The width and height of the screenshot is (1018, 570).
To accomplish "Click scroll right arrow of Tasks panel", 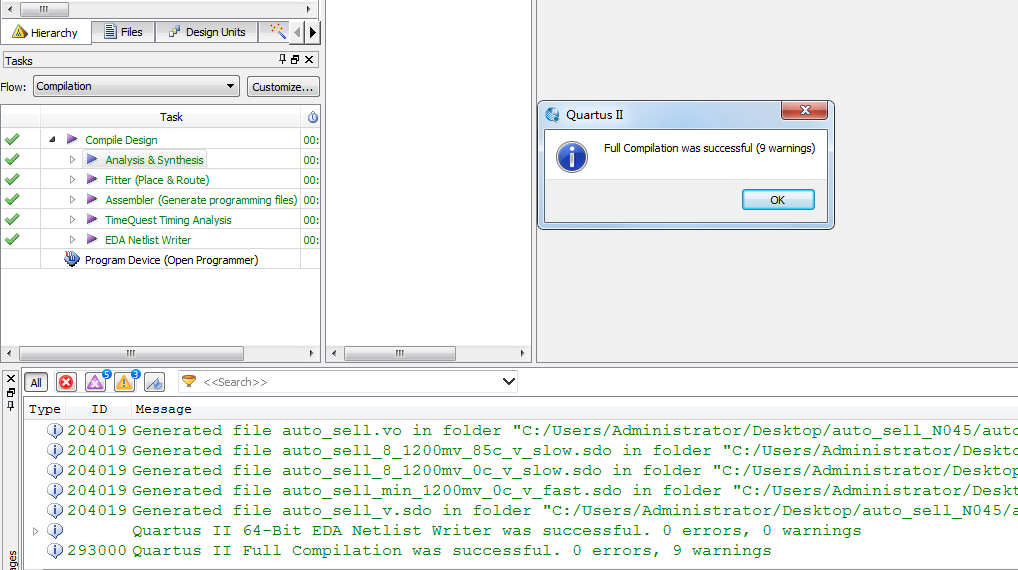I will pos(312,353).
